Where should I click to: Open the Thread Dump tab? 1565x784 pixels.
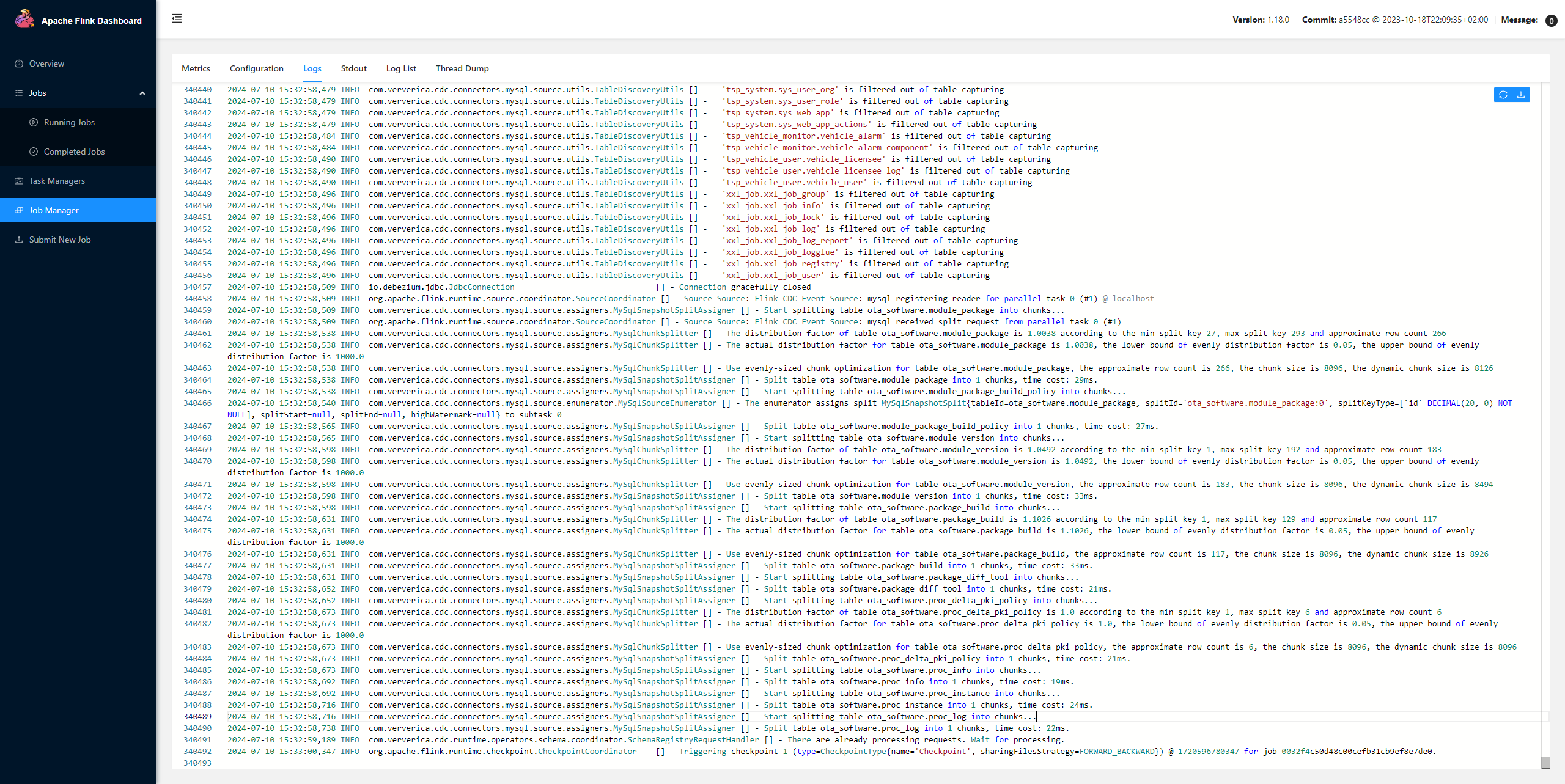pos(462,68)
